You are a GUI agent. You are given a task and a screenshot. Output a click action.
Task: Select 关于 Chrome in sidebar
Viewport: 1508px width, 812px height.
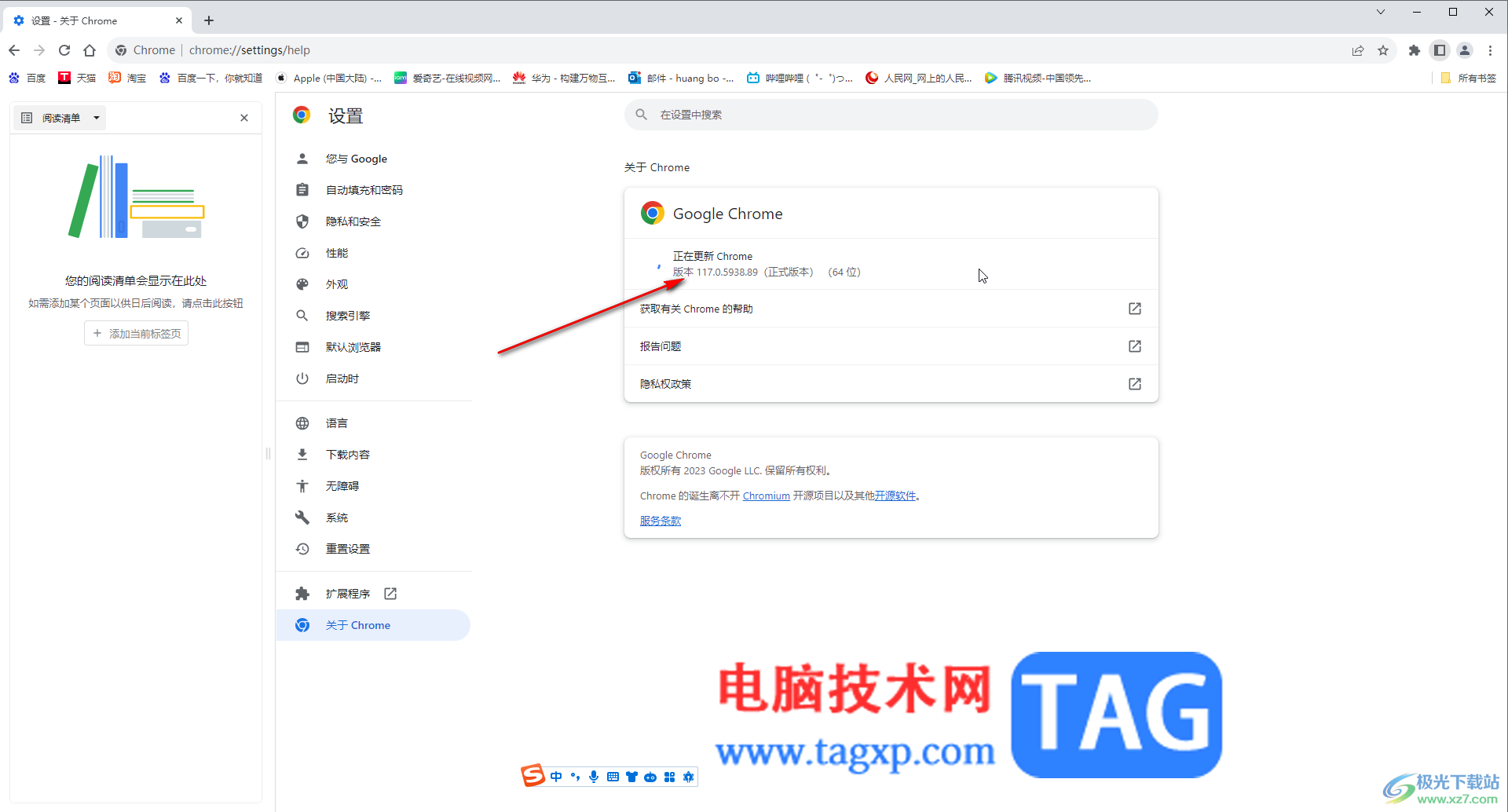(x=374, y=625)
